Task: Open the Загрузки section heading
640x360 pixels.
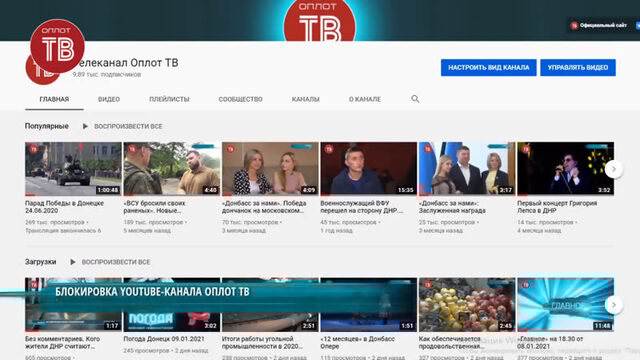Action: tap(40, 262)
